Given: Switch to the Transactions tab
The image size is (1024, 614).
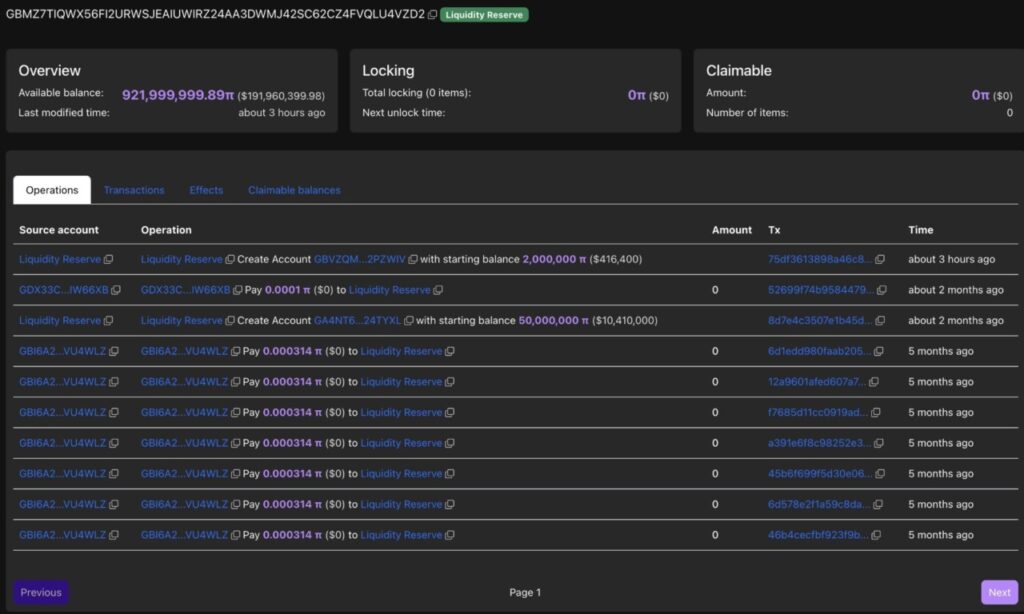Looking at the screenshot, I should [134, 190].
